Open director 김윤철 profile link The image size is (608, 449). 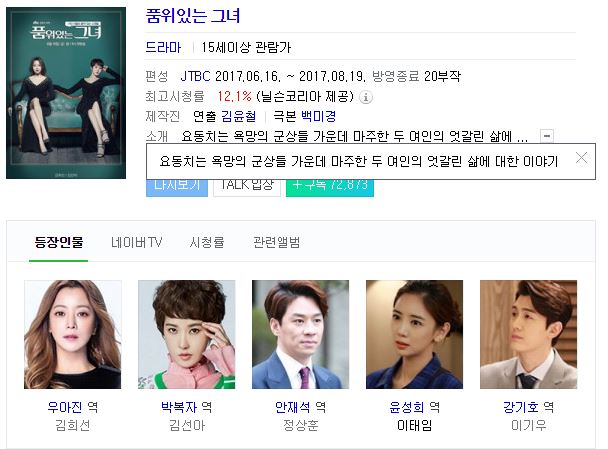click(x=238, y=116)
